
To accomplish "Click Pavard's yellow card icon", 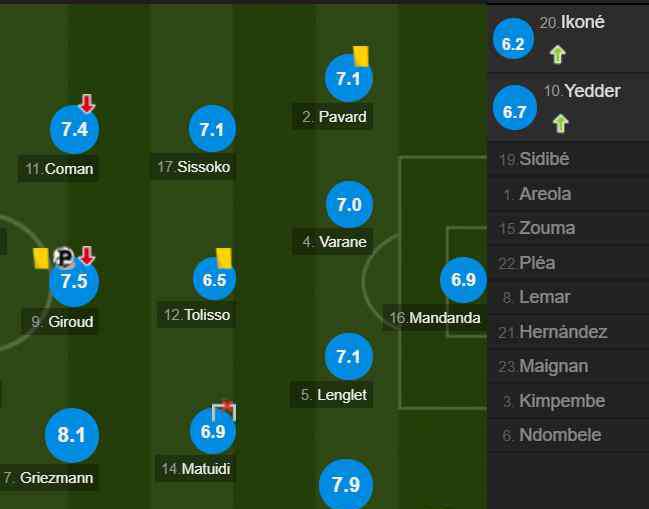I will (x=361, y=56).
